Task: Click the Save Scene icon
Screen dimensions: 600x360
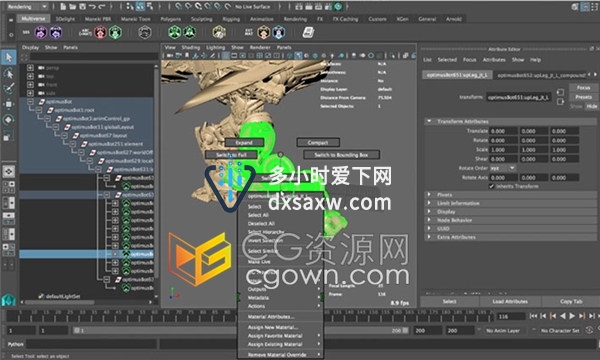Action: (x=82, y=7)
